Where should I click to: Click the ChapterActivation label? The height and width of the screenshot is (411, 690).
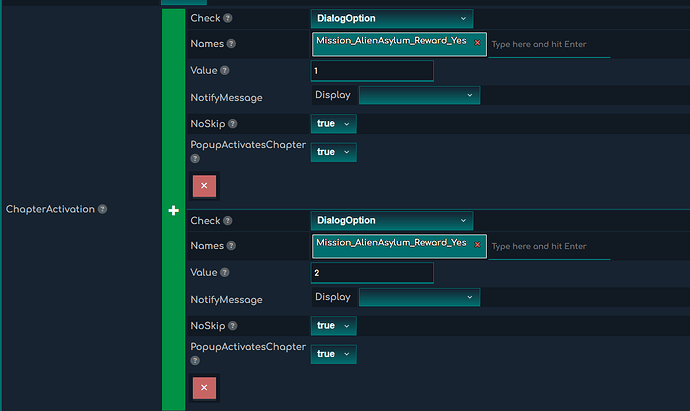[50, 209]
